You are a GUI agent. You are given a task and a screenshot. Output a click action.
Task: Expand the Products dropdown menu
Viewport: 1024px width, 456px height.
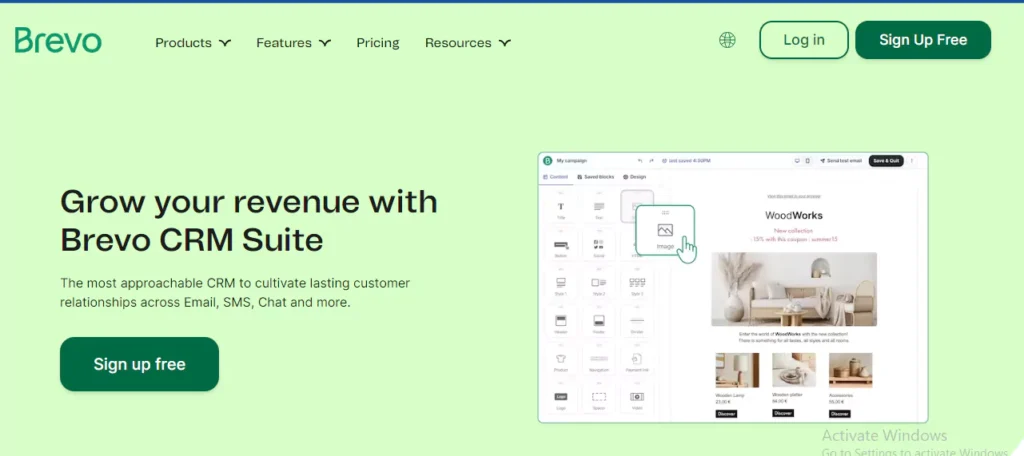coord(193,43)
